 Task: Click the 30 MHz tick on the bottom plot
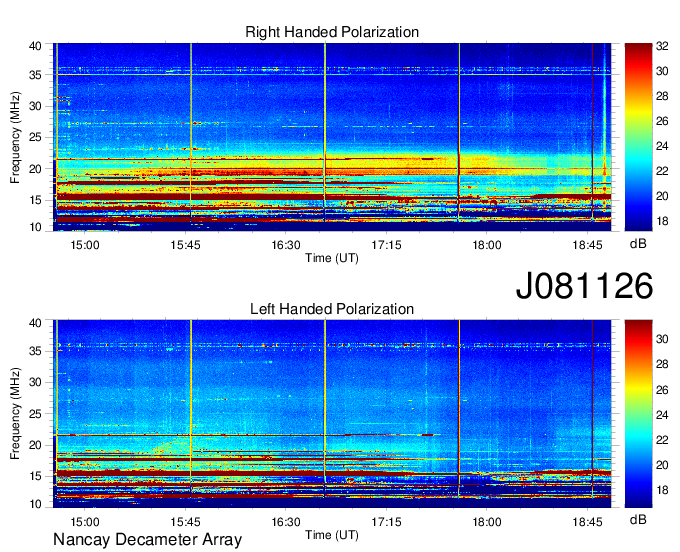35,382
